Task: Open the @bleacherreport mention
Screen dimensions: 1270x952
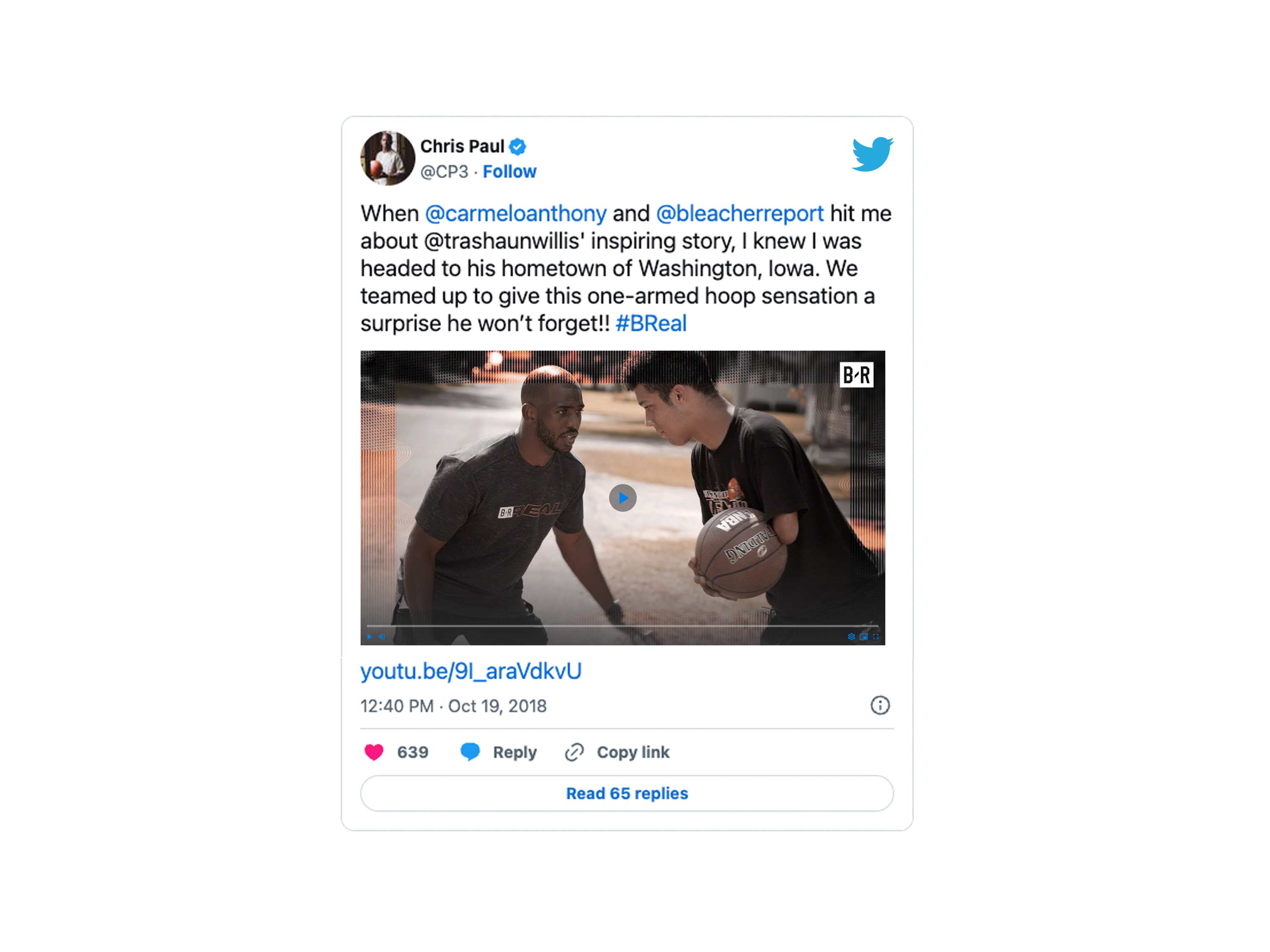Action: [x=740, y=214]
